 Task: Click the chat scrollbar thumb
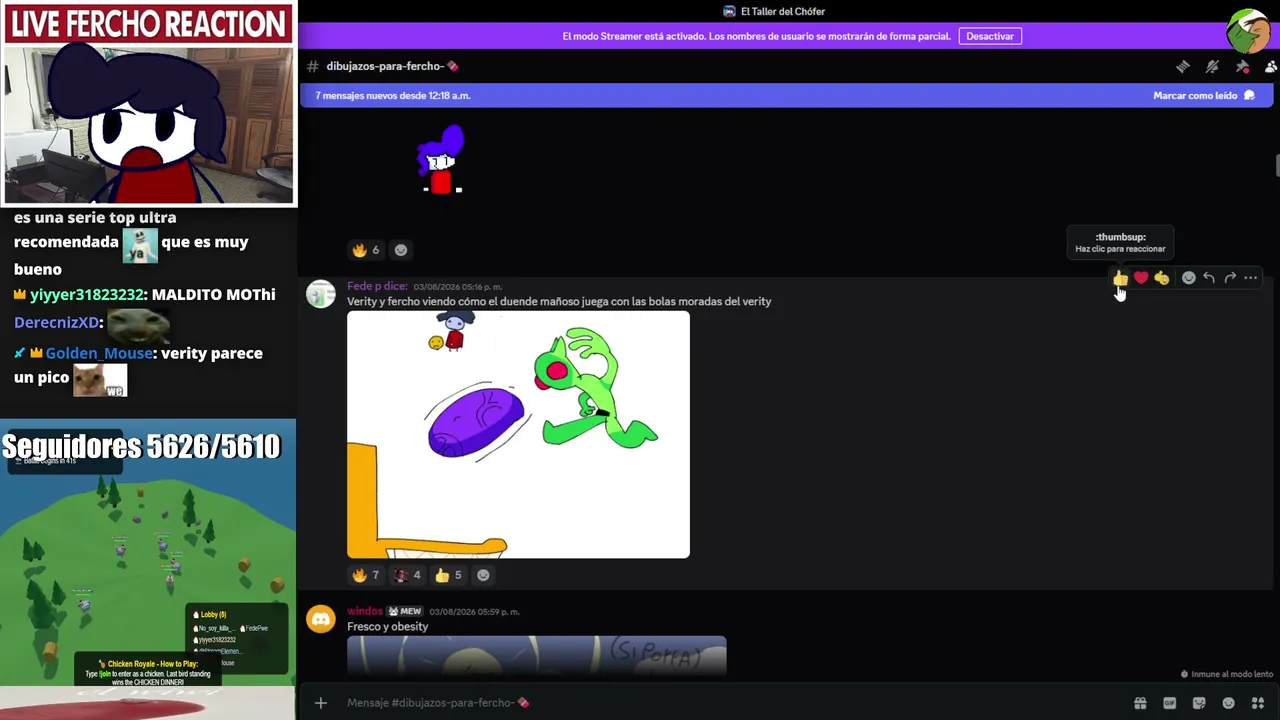pos(1276,166)
